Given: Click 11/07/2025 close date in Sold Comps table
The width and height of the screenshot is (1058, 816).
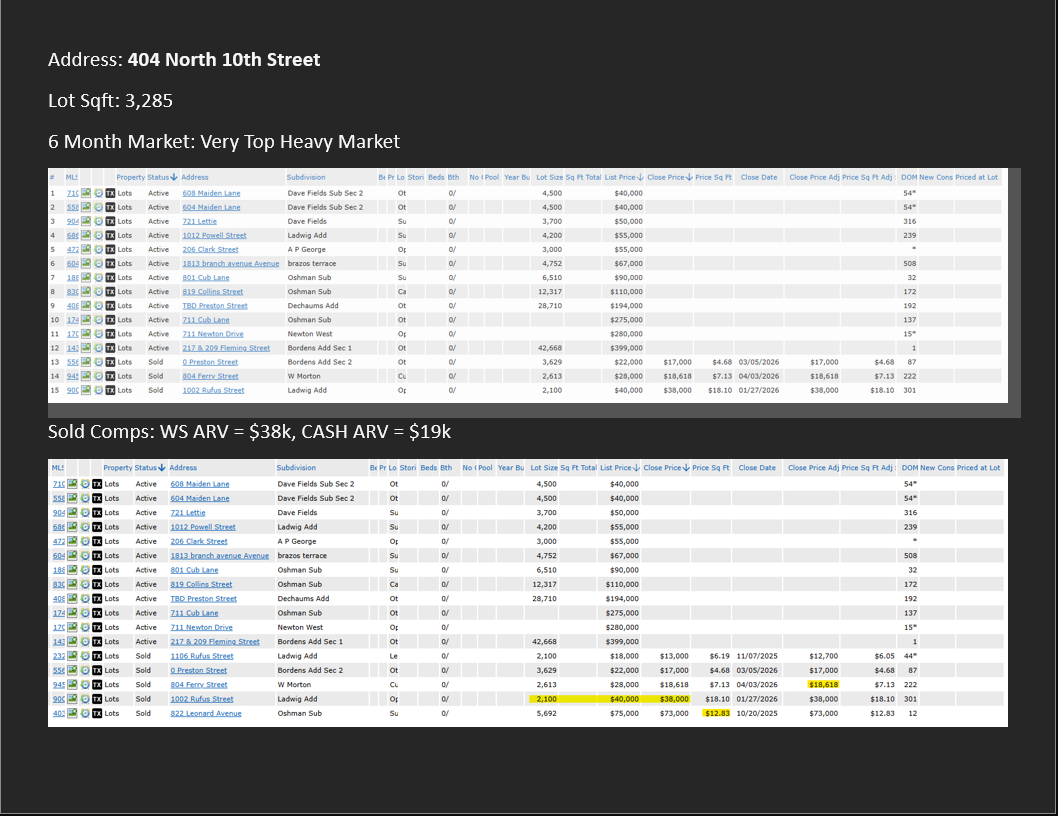Looking at the screenshot, I should [757, 656].
